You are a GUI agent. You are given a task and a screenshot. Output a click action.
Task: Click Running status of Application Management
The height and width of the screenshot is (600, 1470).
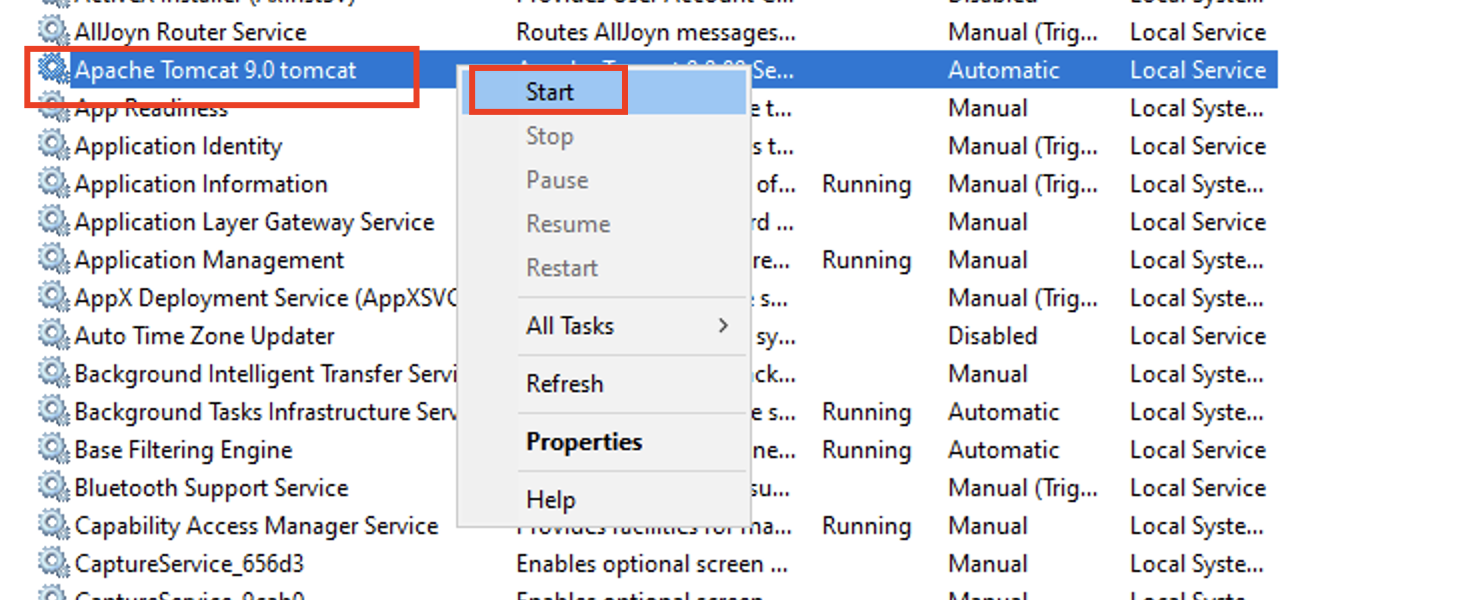[866, 260]
